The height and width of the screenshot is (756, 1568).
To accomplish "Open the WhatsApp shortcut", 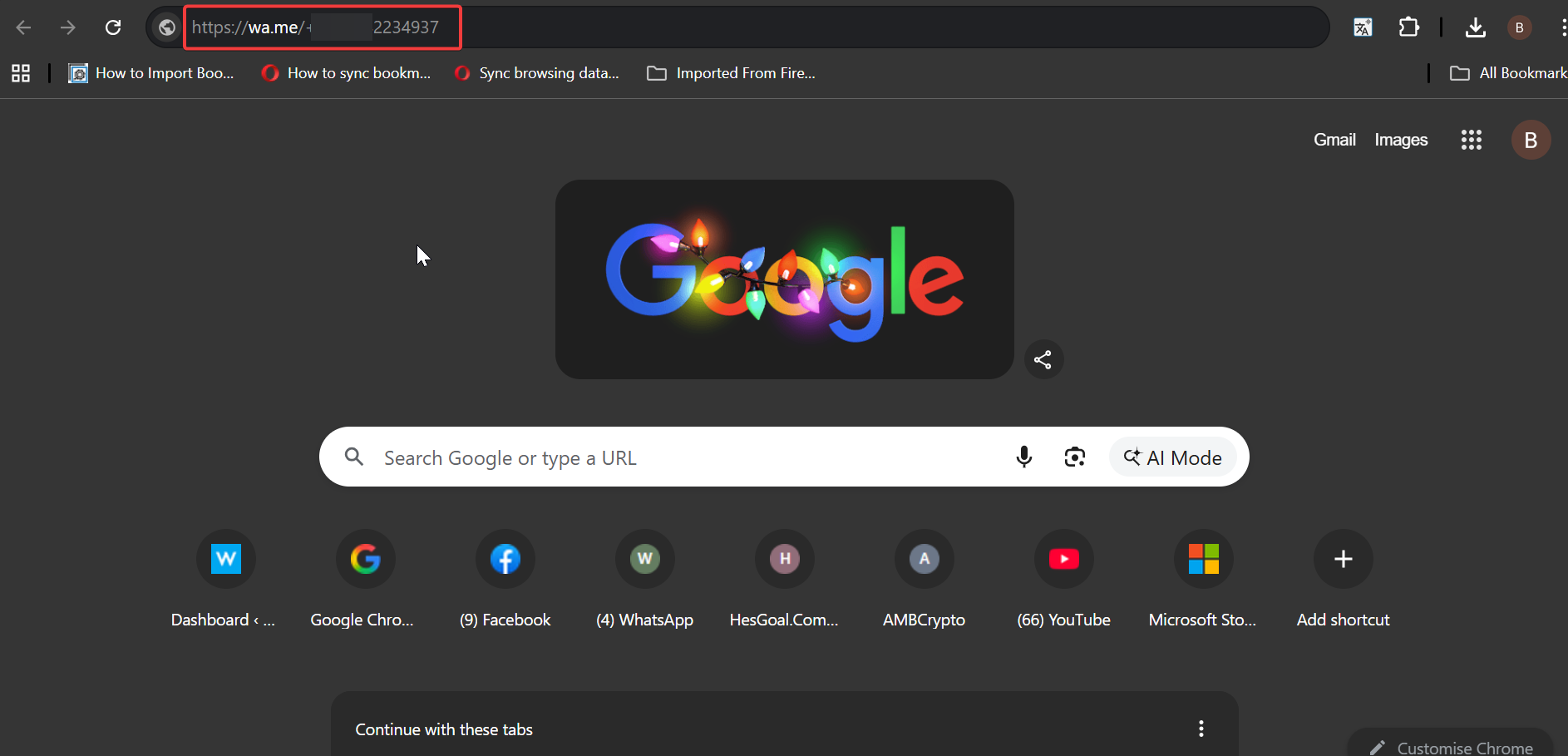I will (x=644, y=580).
